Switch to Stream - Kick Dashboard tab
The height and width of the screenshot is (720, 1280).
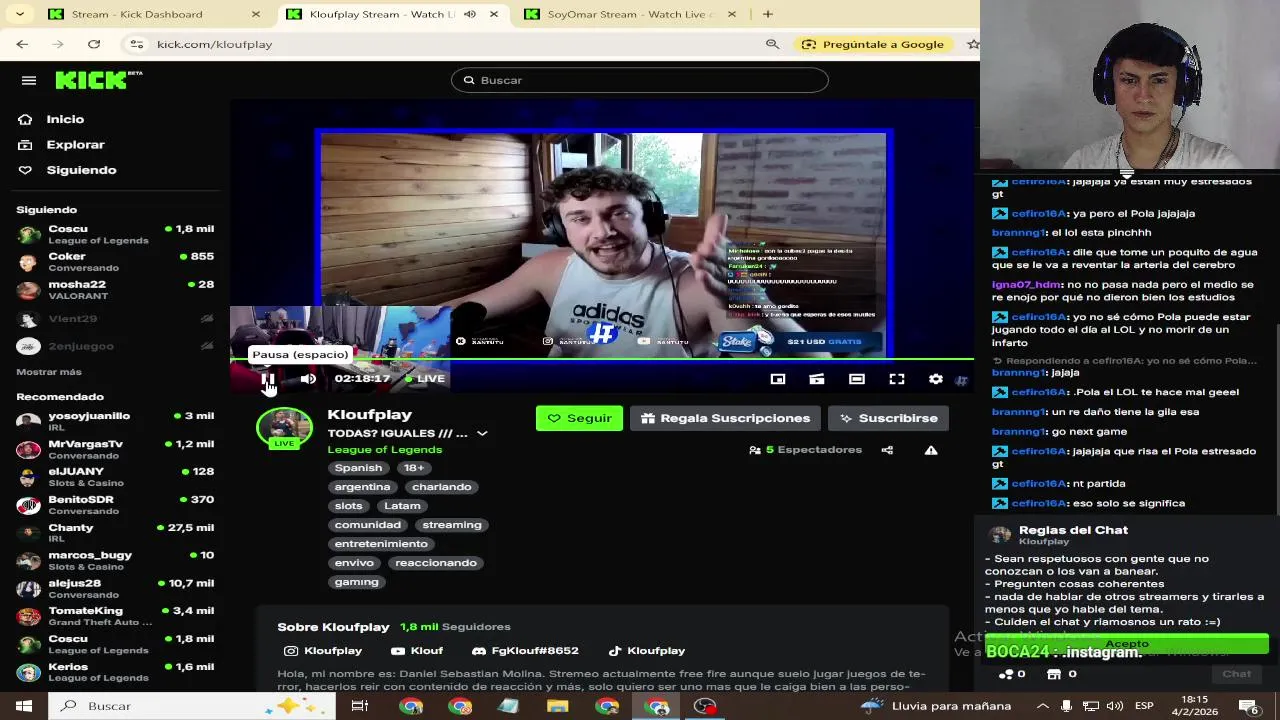tap(137, 14)
